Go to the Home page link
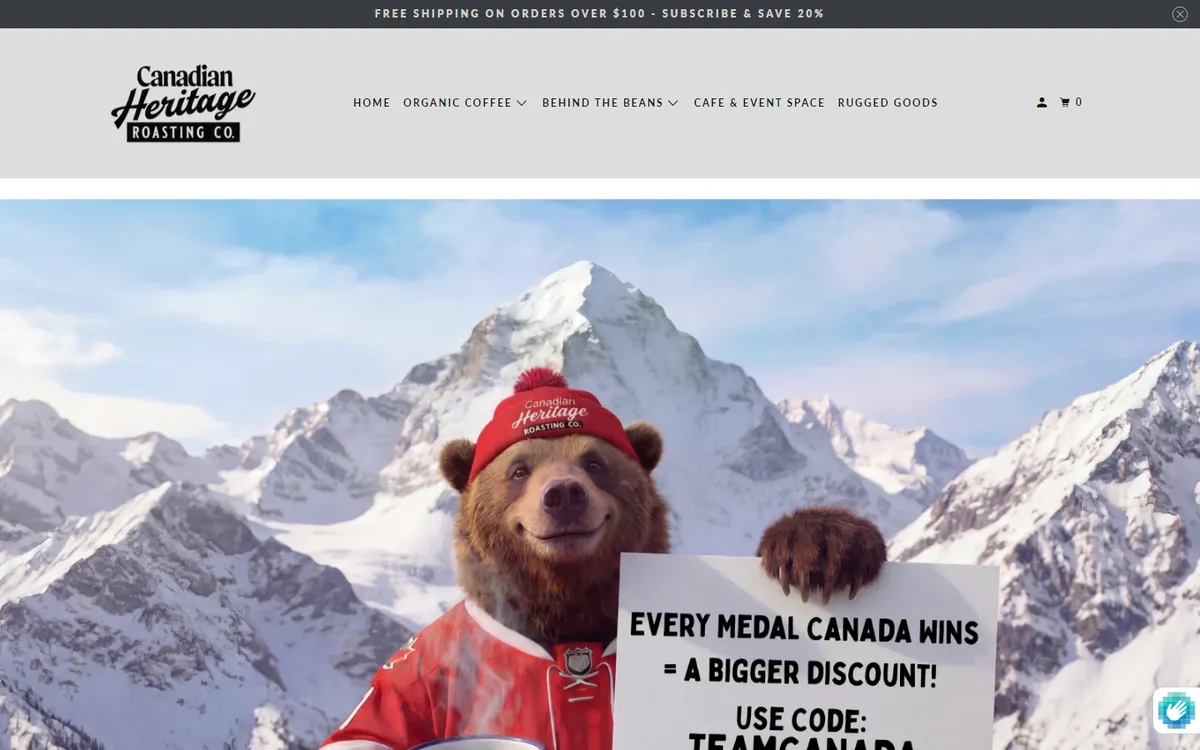The height and width of the screenshot is (750, 1200). coord(372,103)
